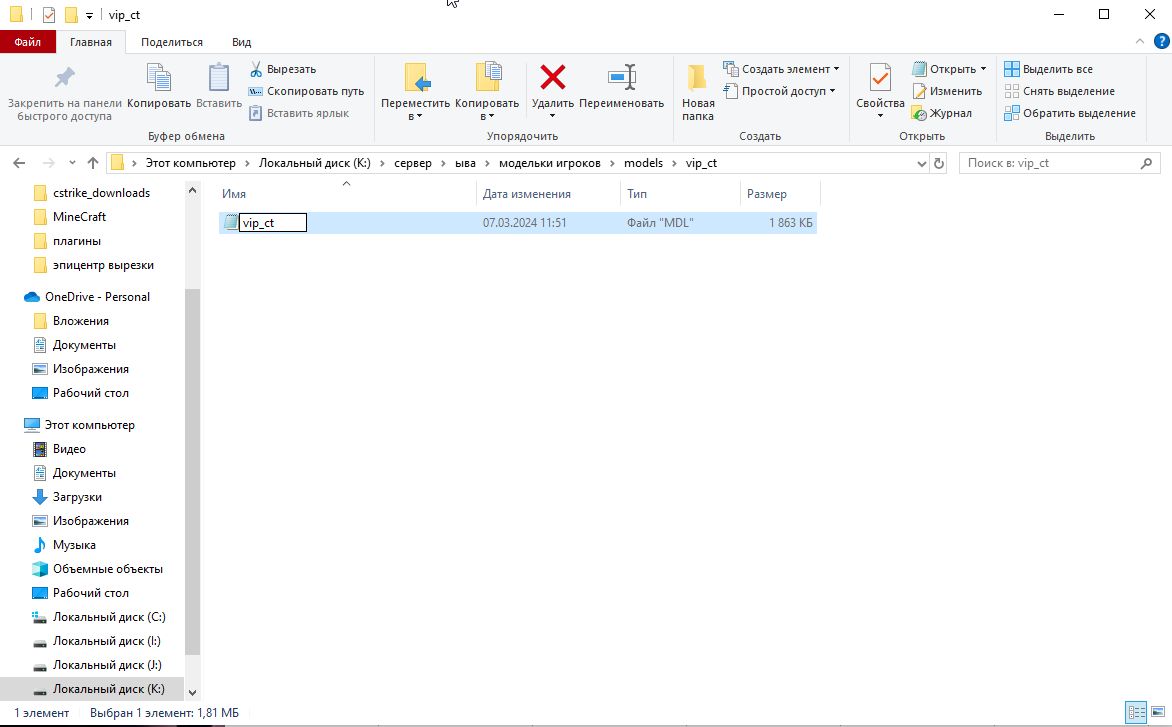Screen dimensions: 1172x727
Task: Create a new folder with Новая папка
Action: tap(698, 78)
